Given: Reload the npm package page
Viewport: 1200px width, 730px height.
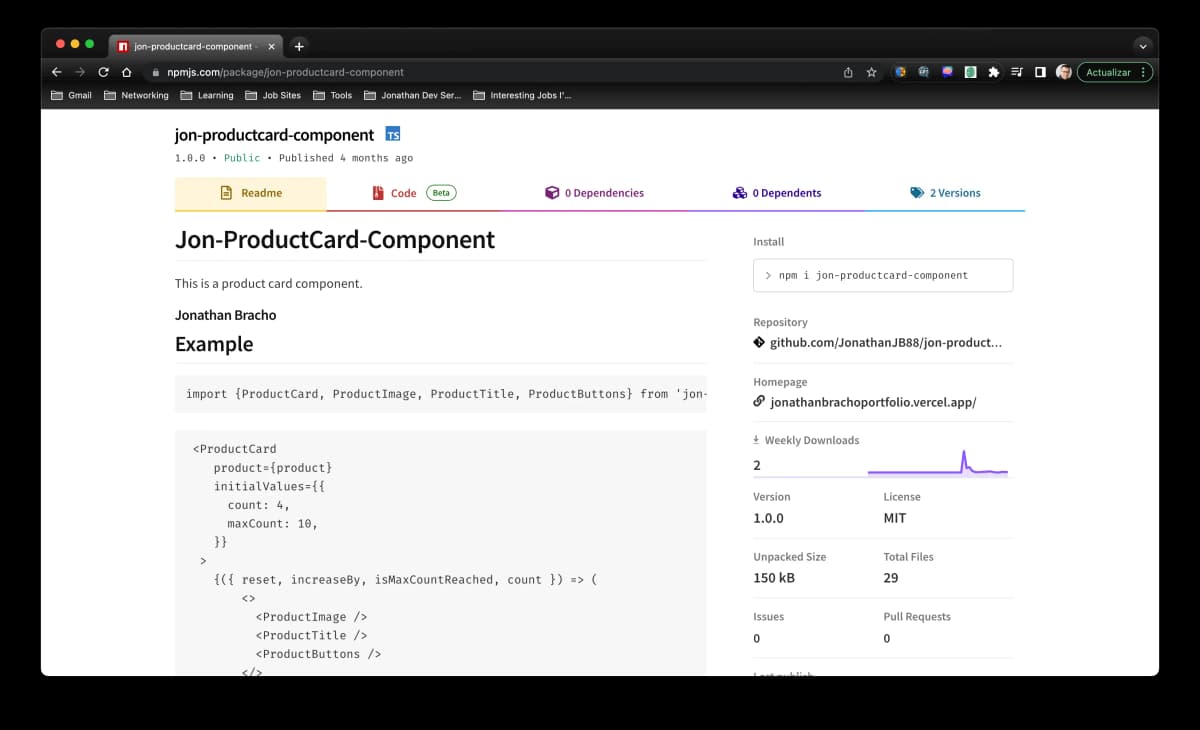Looking at the screenshot, I should [103, 72].
